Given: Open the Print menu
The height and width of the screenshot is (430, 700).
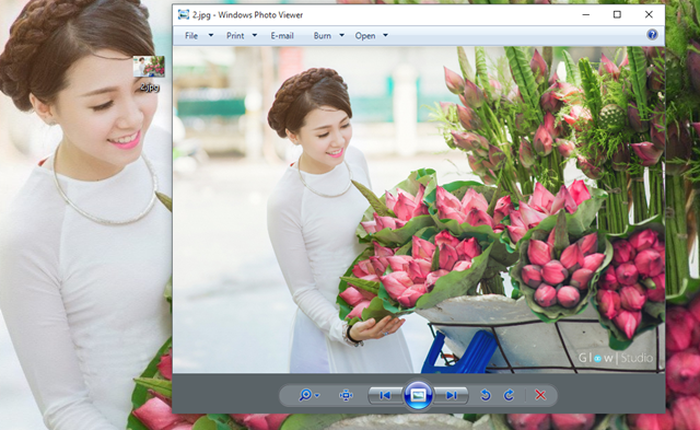Looking at the screenshot, I should [235, 36].
